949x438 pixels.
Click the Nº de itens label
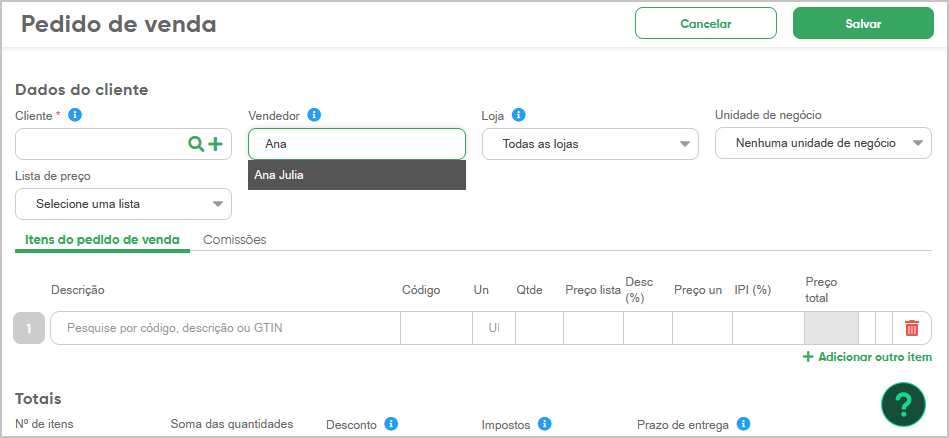click(44, 424)
